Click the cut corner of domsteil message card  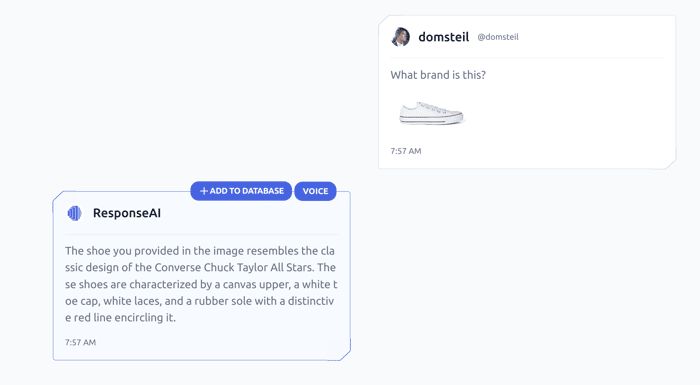coord(670,163)
